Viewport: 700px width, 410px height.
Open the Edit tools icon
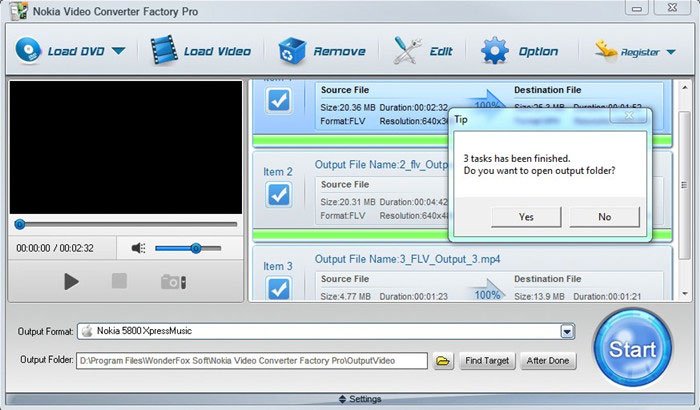408,50
